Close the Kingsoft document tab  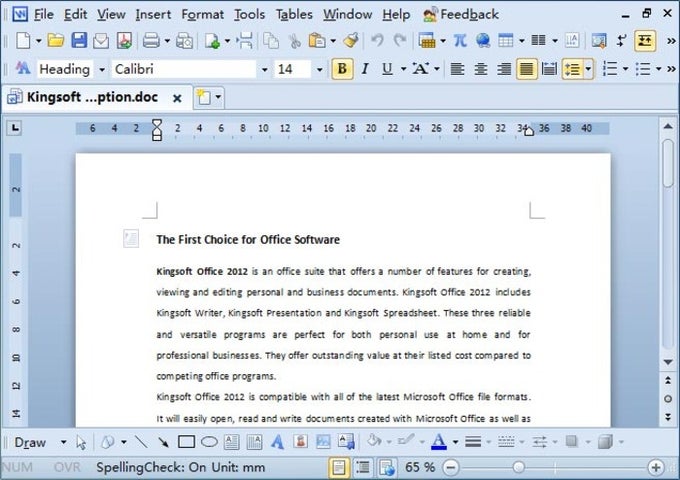tap(177, 98)
